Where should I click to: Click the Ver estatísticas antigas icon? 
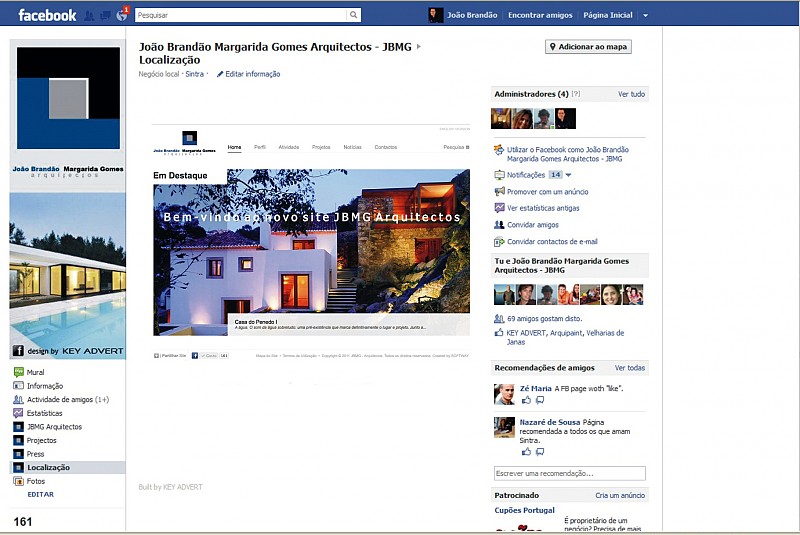click(499, 208)
